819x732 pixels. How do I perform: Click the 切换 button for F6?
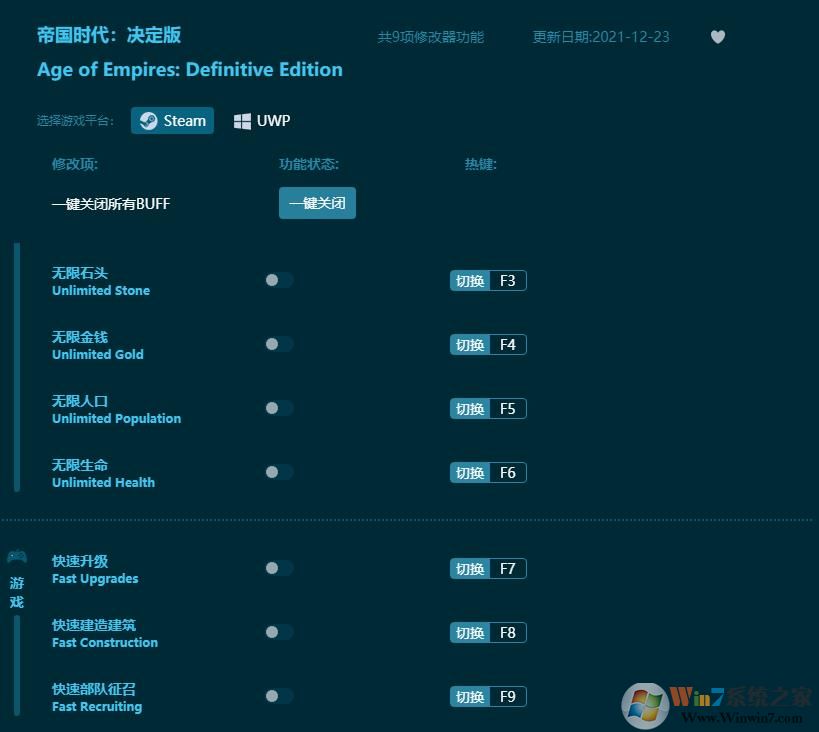click(x=470, y=473)
